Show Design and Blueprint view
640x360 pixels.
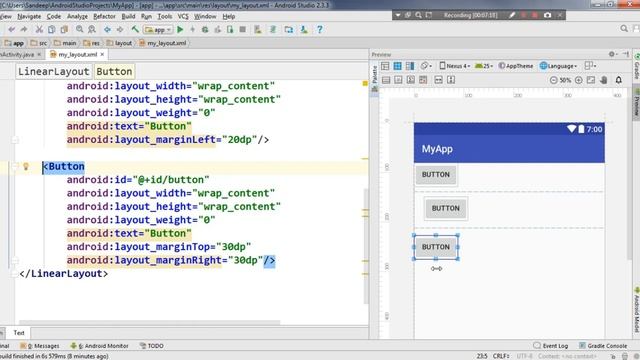click(410, 66)
